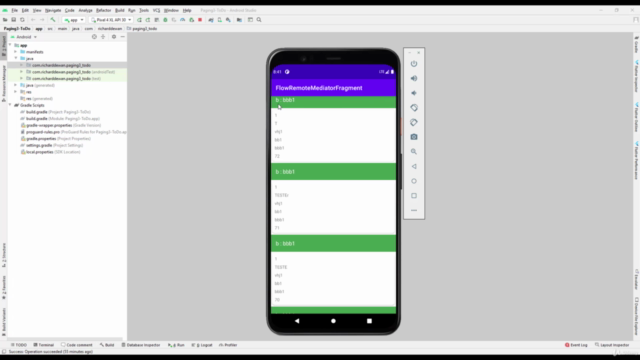Click the emulator power button icon
This screenshot has height=360, width=640.
[x=414, y=64]
